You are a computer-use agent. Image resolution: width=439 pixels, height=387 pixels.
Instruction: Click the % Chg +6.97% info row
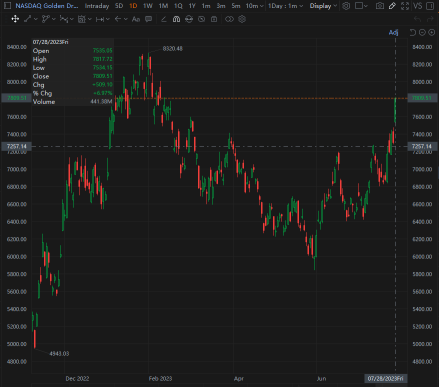pos(73,93)
